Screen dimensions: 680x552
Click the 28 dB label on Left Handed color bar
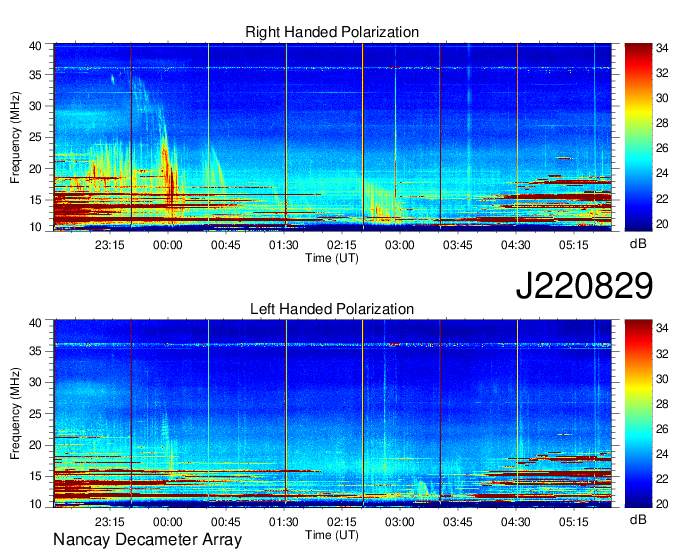click(x=662, y=405)
